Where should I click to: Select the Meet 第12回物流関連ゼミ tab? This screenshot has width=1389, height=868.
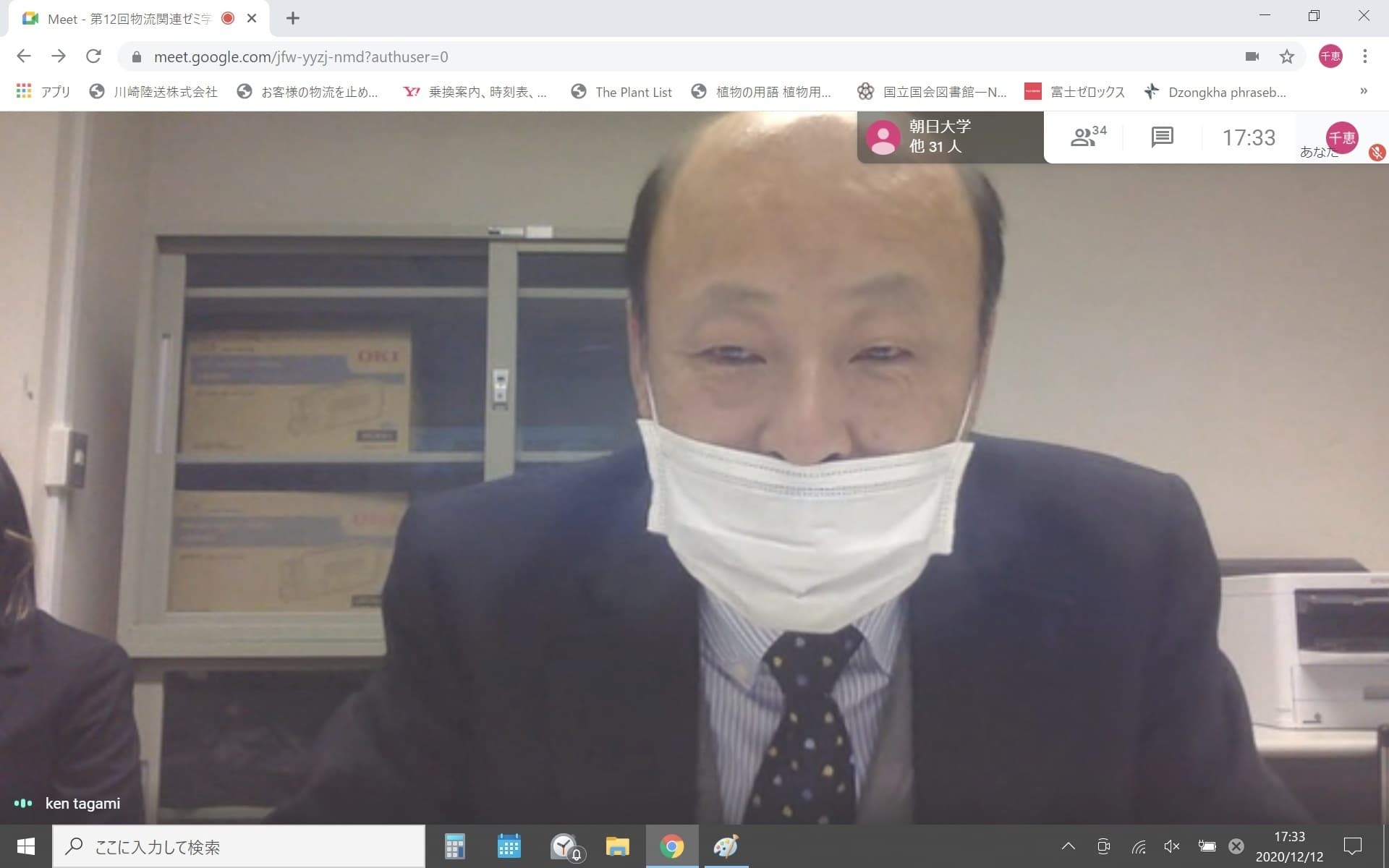(130, 19)
